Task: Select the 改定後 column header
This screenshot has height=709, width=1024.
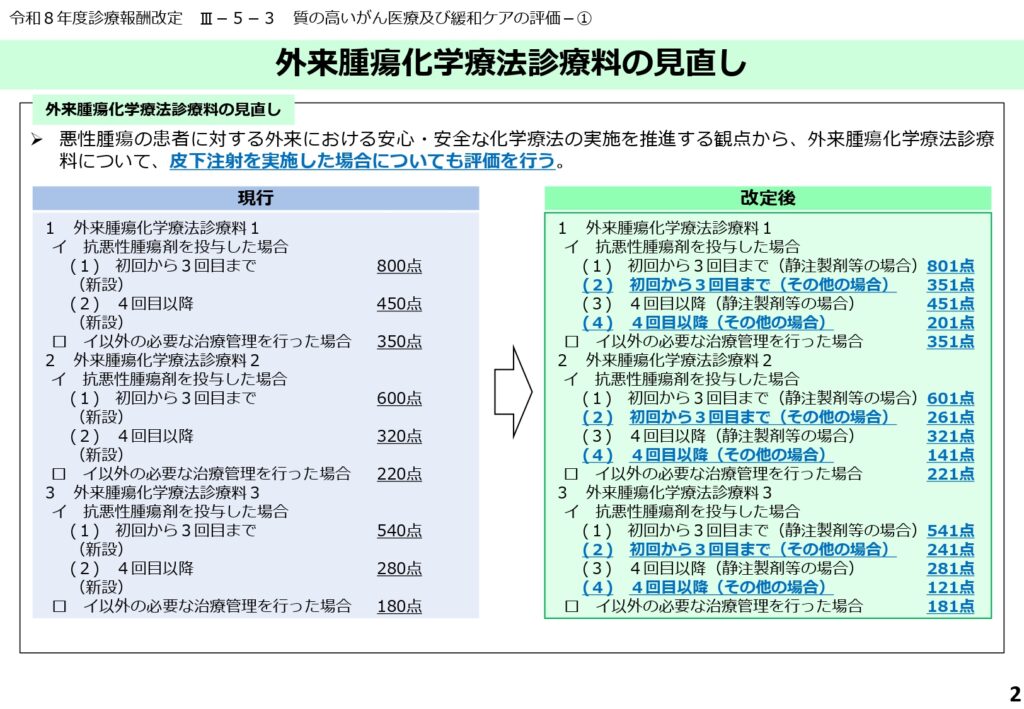Action: click(x=767, y=198)
